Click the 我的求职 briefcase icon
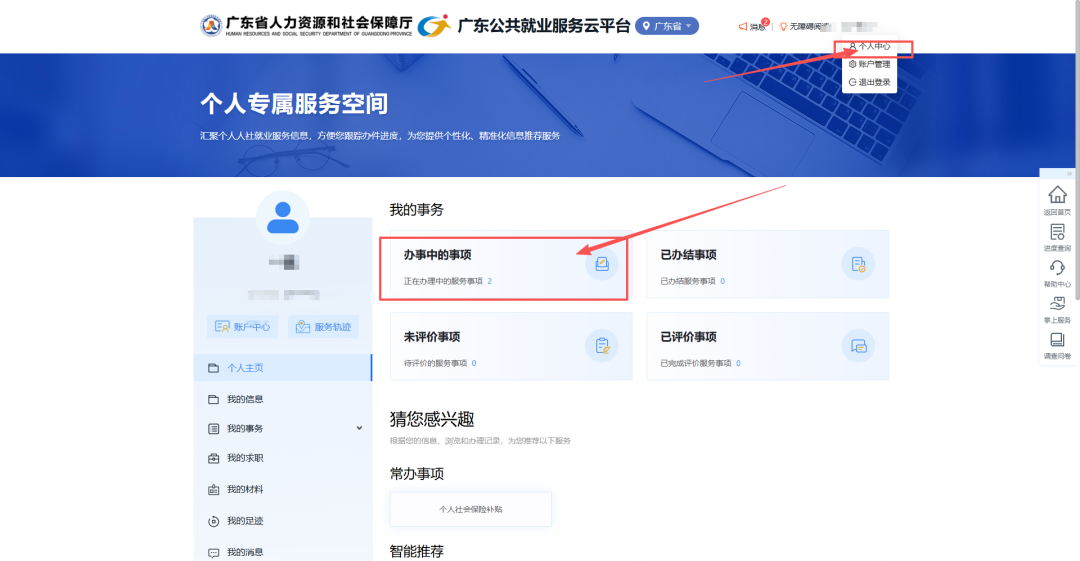 [x=214, y=458]
